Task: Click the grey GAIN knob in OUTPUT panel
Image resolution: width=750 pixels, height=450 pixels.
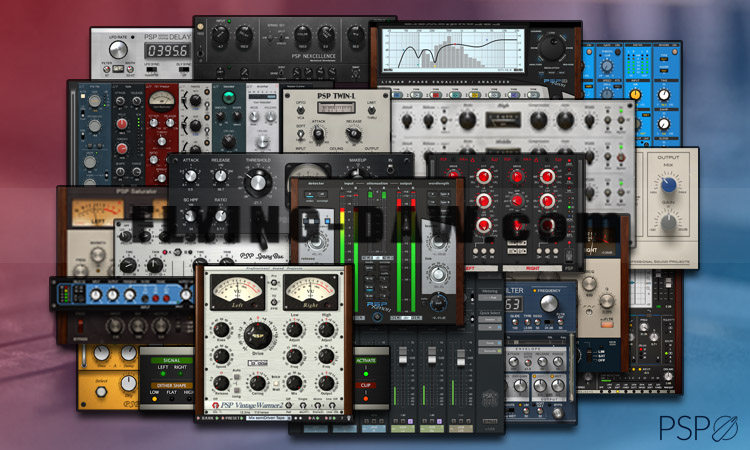Action: tap(669, 222)
